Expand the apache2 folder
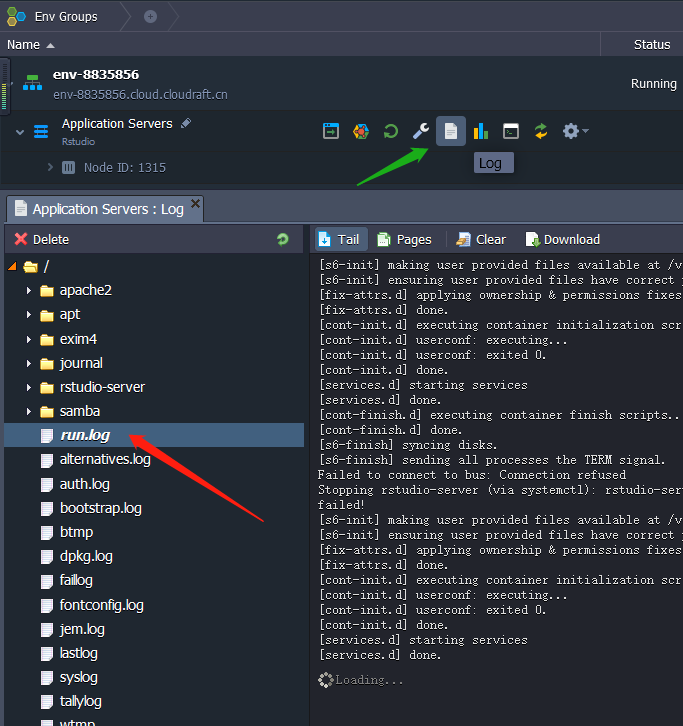The width and height of the screenshot is (683, 726). [x=29, y=291]
